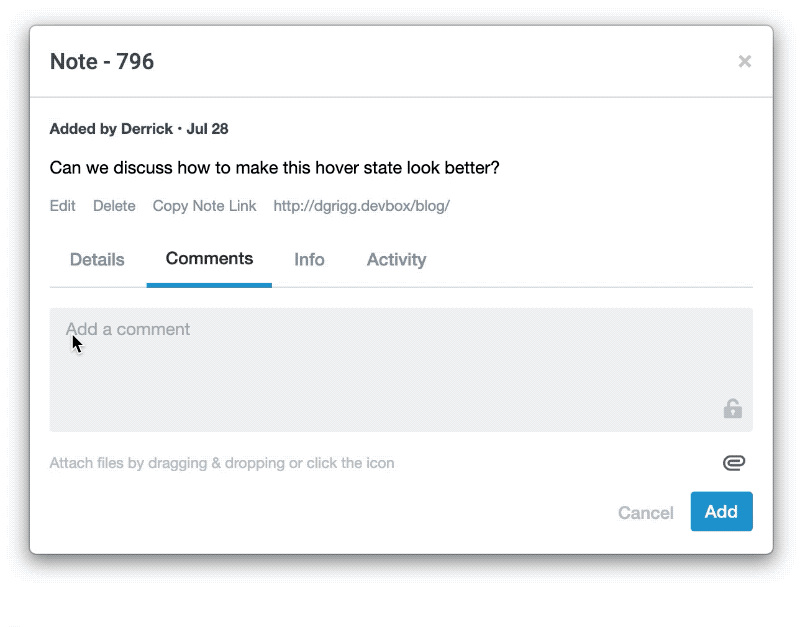Click the author name Derrick

147,129
